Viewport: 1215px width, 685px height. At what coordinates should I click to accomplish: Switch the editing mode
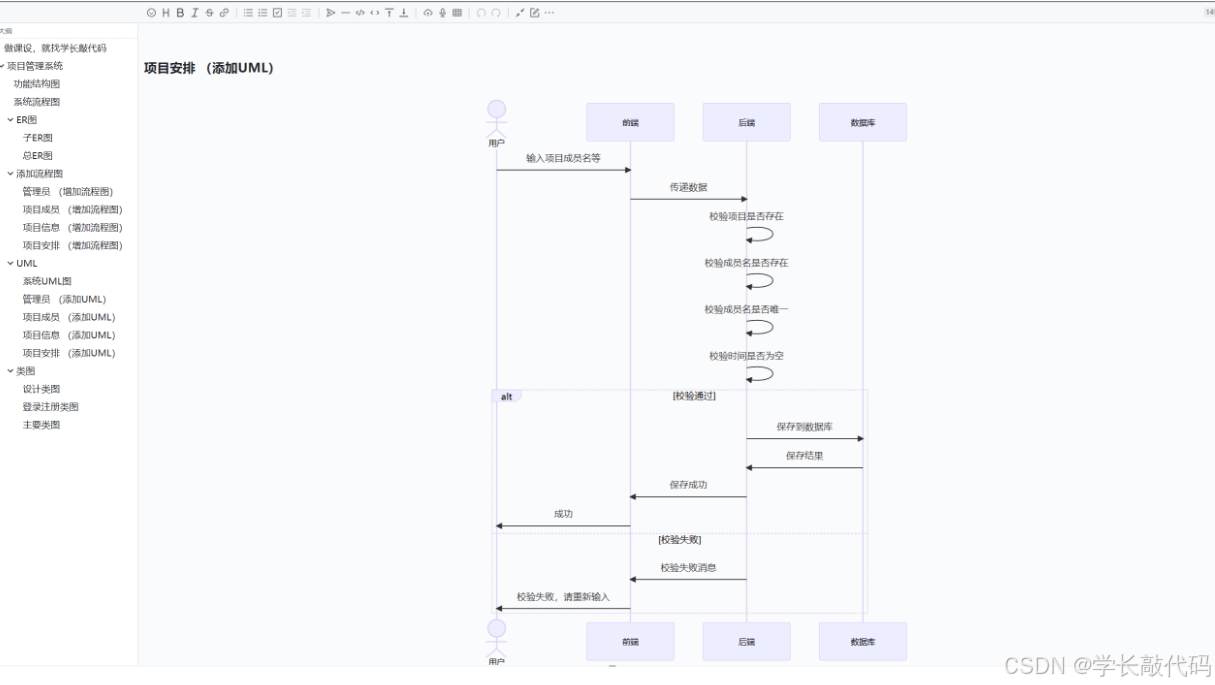click(x=534, y=13)
